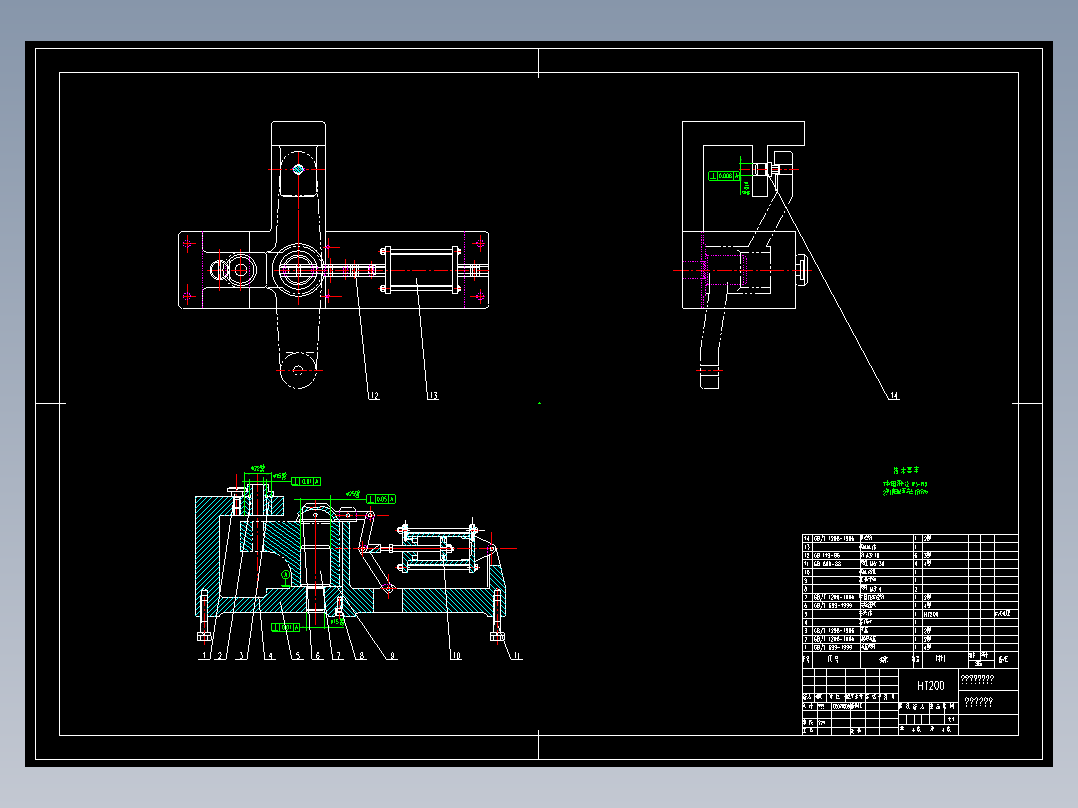Click part callout number 9 in section view
This screenshot has height=808, width=1078.
pos(393,656)
